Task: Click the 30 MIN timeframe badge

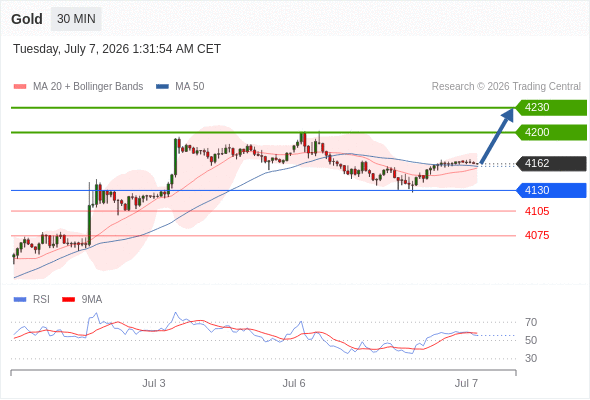Action: pyautogui.click(x=76, y=19)
